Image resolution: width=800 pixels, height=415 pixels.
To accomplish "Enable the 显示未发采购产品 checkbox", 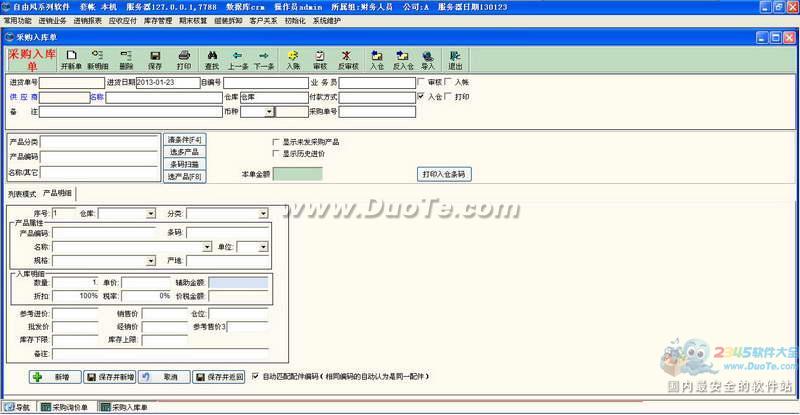I will [276, 142].
